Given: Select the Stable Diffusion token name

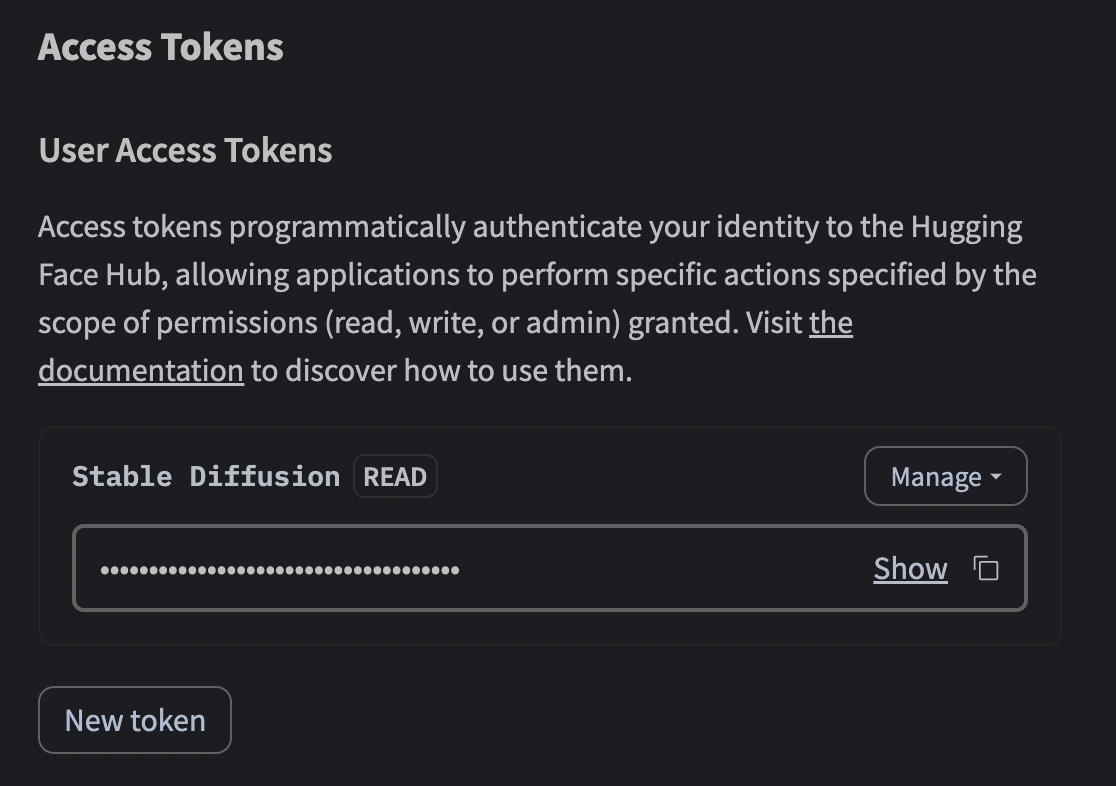Looking at the screenshot, I should (x=206, y=477).
